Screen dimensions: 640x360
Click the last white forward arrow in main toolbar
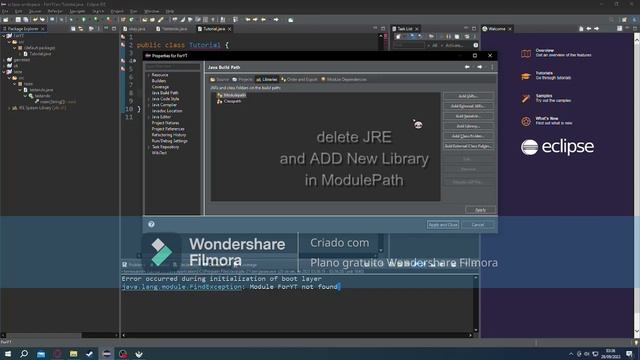276,20
